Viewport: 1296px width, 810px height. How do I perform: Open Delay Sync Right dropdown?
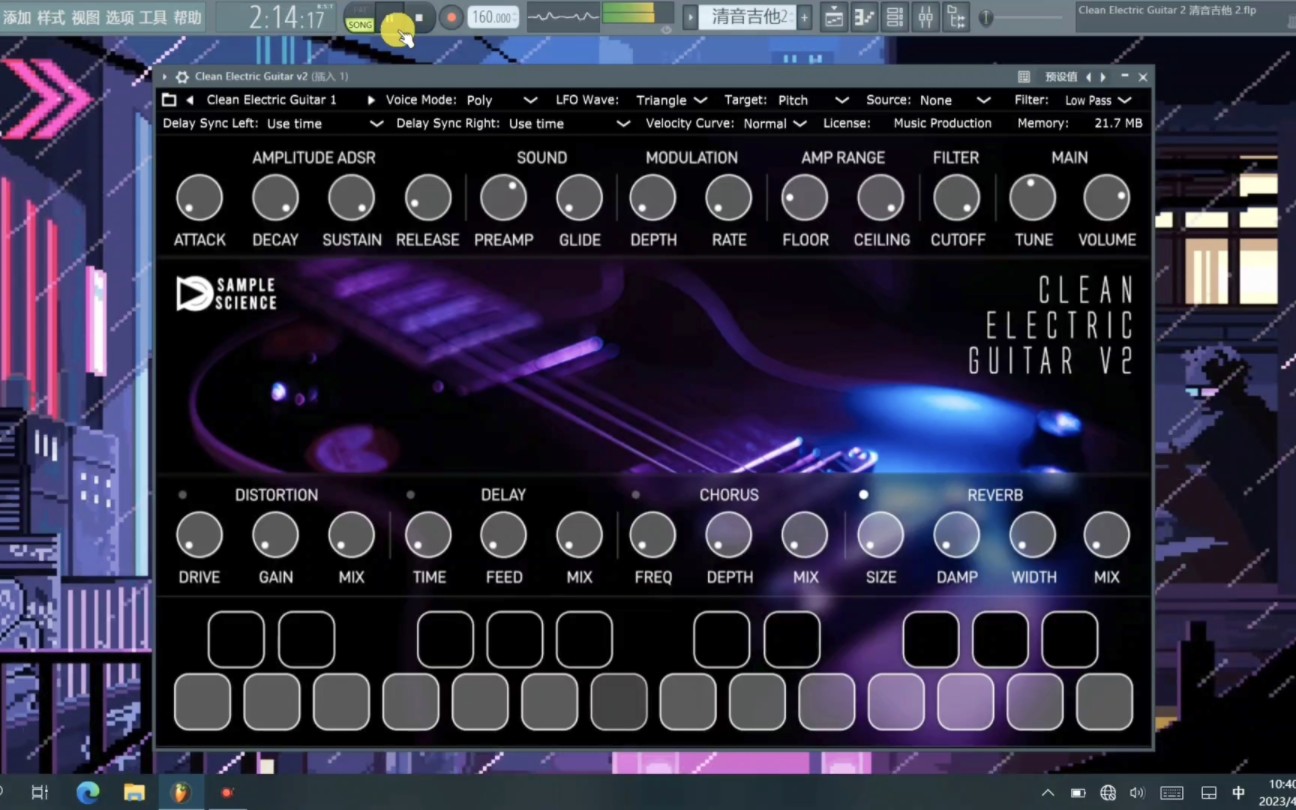569,124
